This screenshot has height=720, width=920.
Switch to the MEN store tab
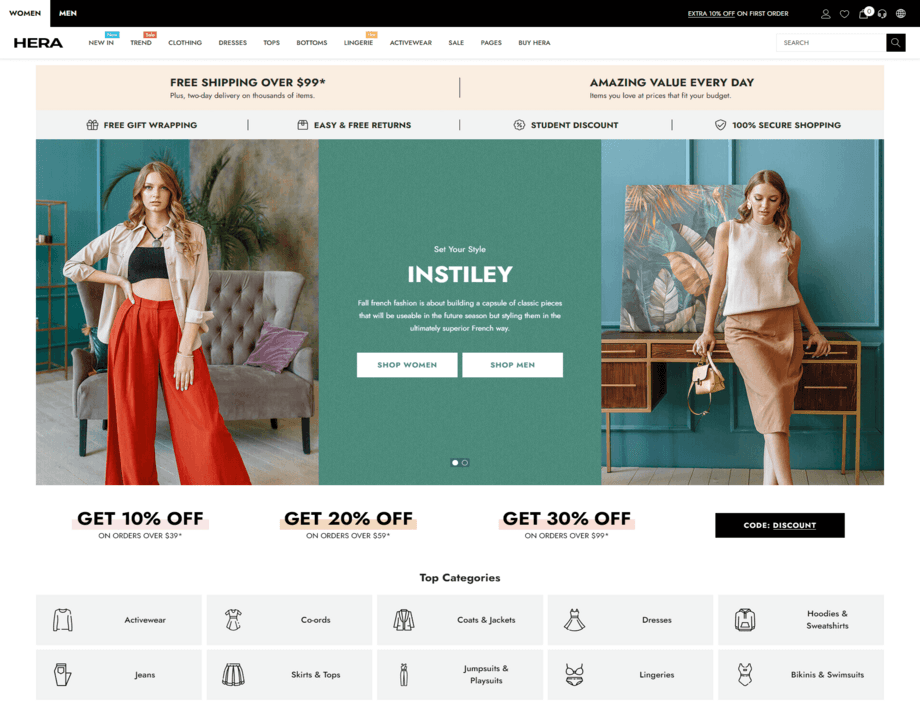click(x=68, y=13)
